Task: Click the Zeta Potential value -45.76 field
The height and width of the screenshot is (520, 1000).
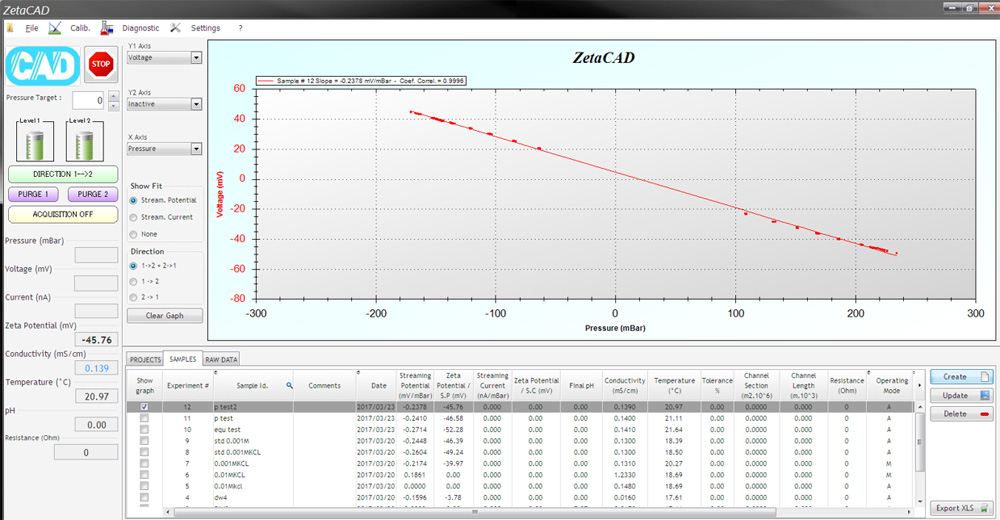Action: [96, 340]
